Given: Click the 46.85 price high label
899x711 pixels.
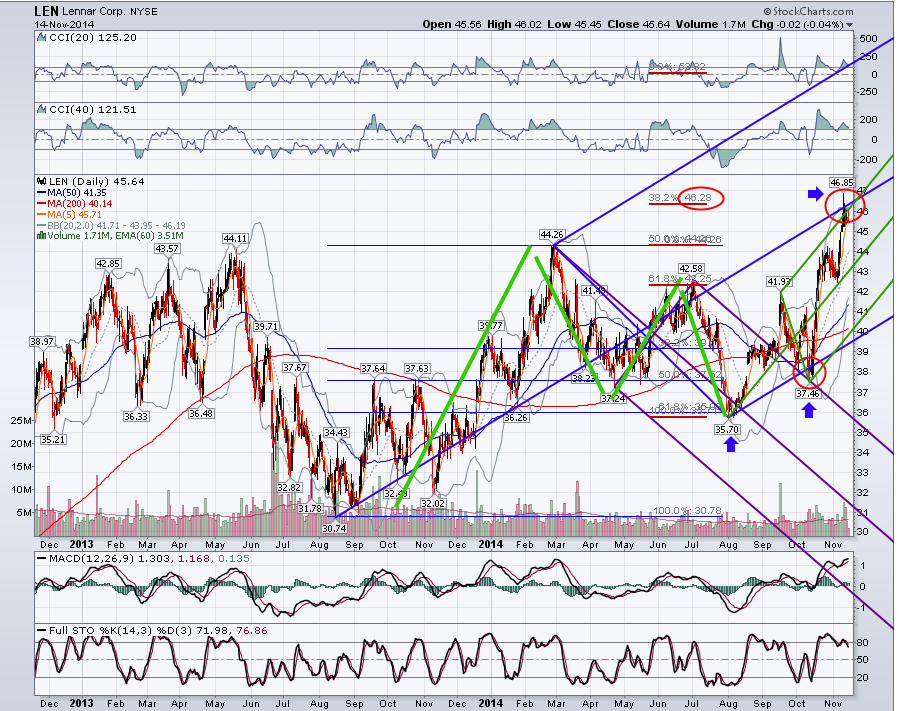Looking at the screenshot, I should coord(841,182).
